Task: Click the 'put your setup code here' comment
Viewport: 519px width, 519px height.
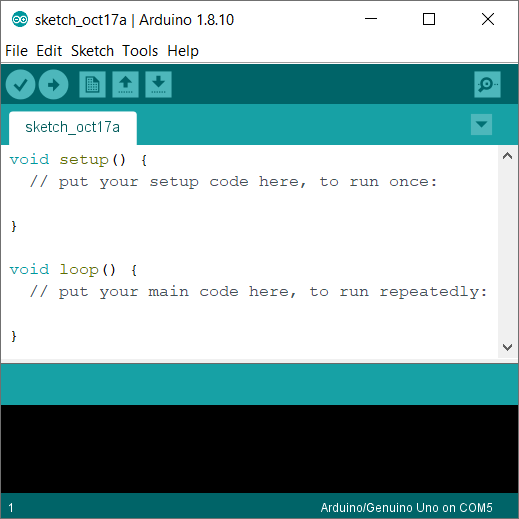Action: point(233,182)
